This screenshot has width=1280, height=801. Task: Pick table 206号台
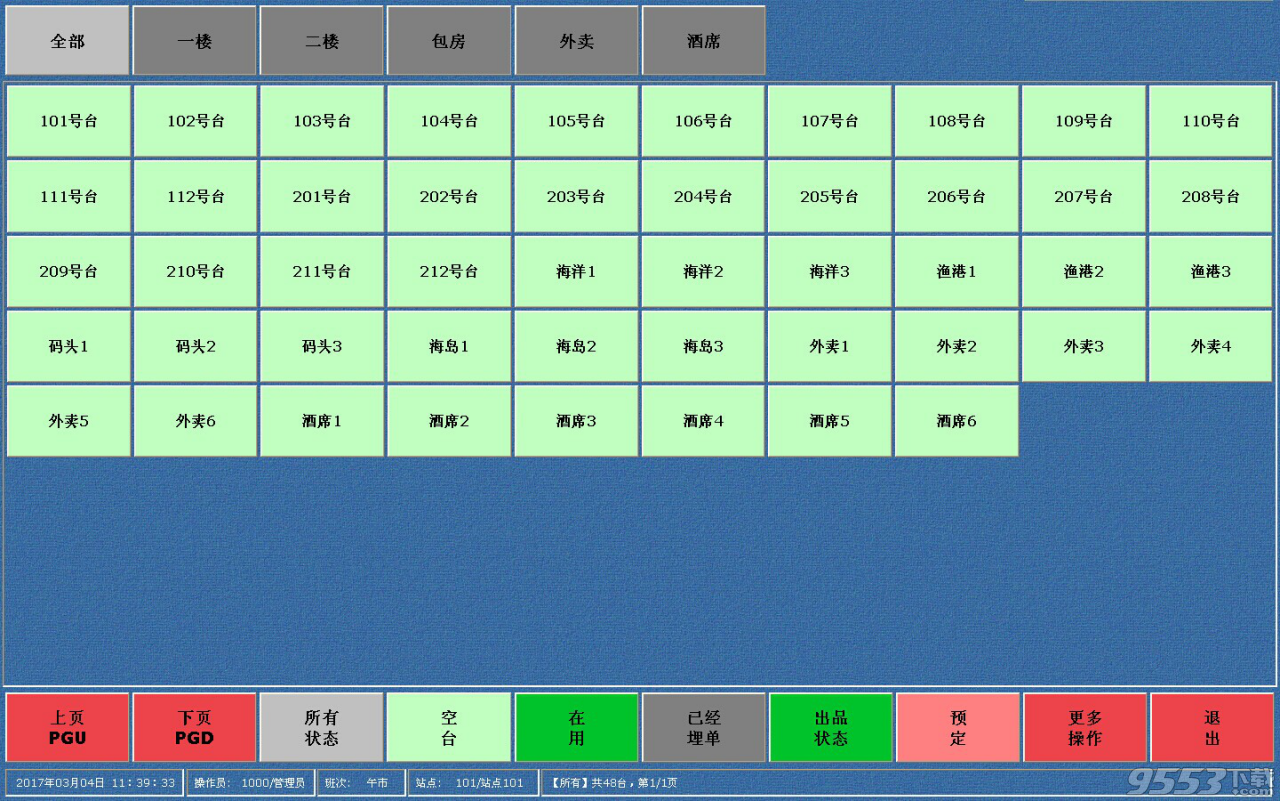click(956, 196)
